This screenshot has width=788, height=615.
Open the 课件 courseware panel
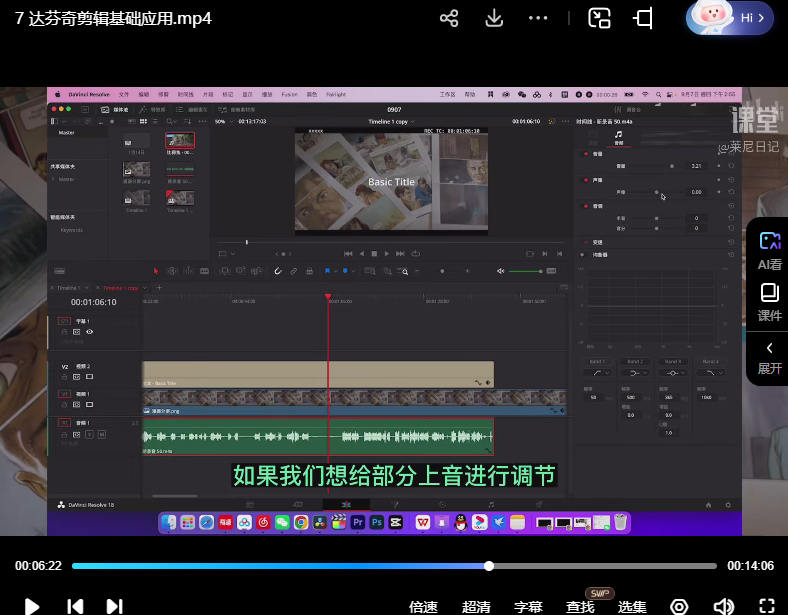(769, 301)
